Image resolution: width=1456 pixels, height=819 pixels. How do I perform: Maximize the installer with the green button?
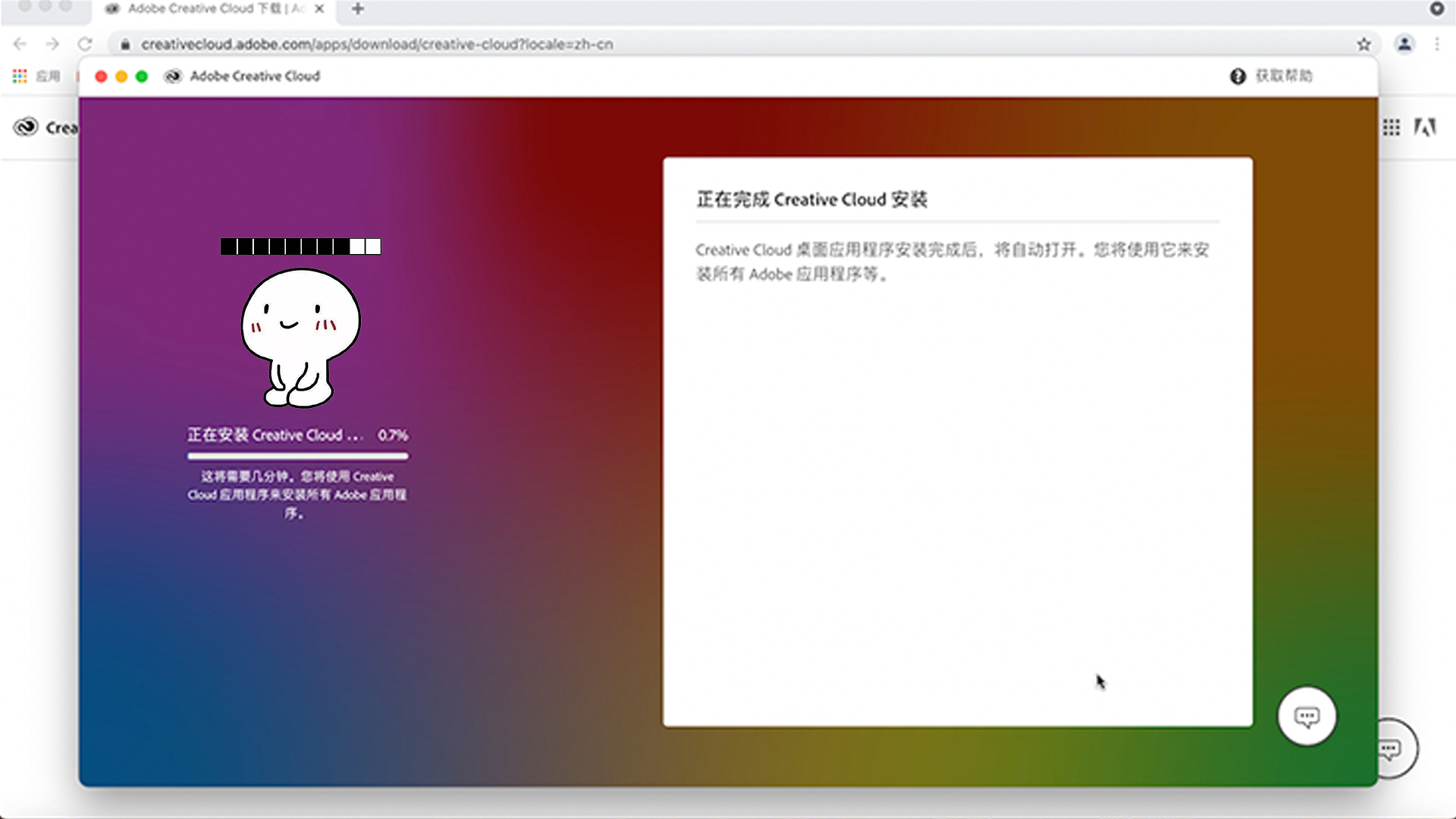point(142,76)
